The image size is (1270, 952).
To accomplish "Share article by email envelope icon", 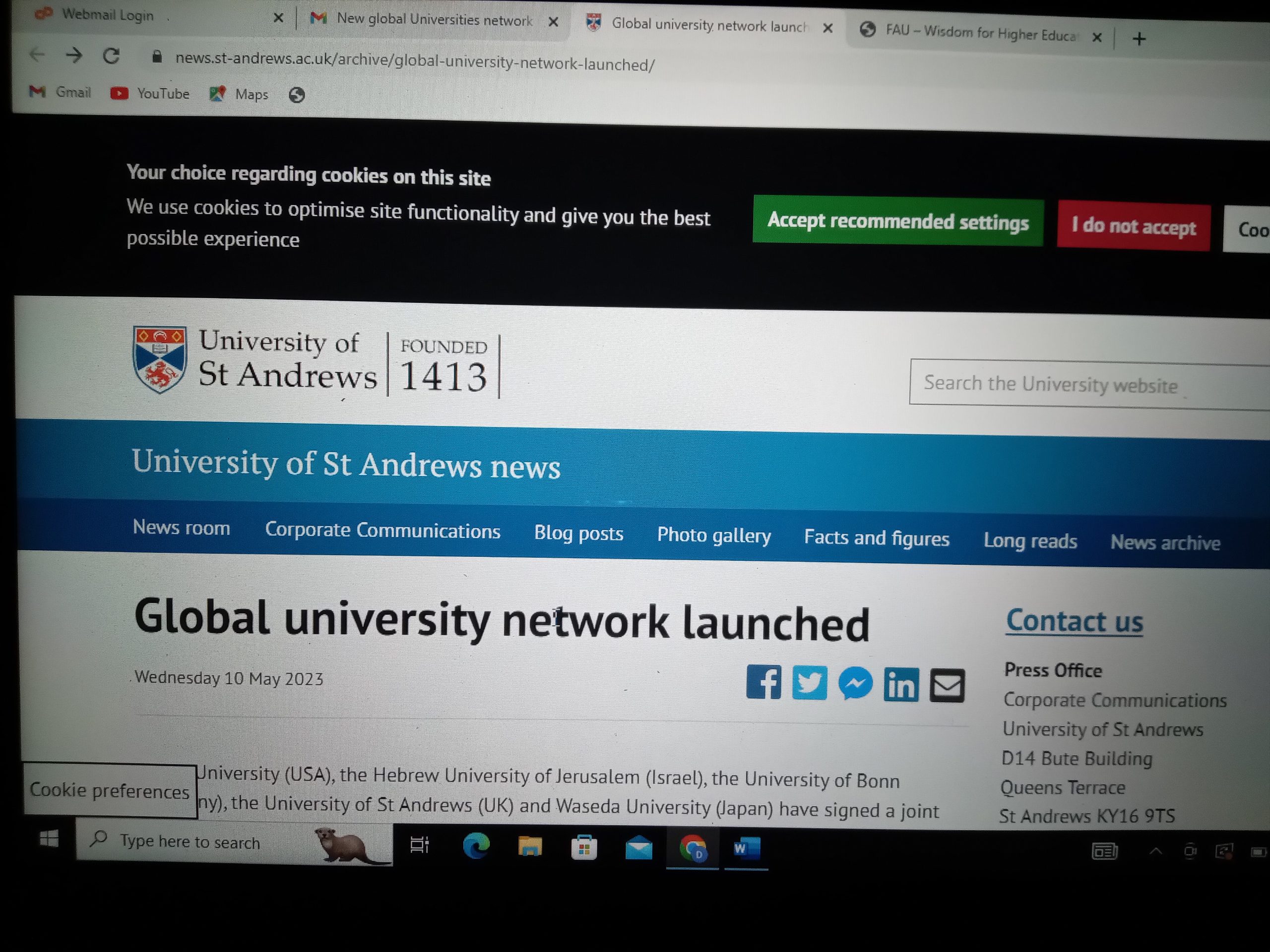I will tap(947, 686).
